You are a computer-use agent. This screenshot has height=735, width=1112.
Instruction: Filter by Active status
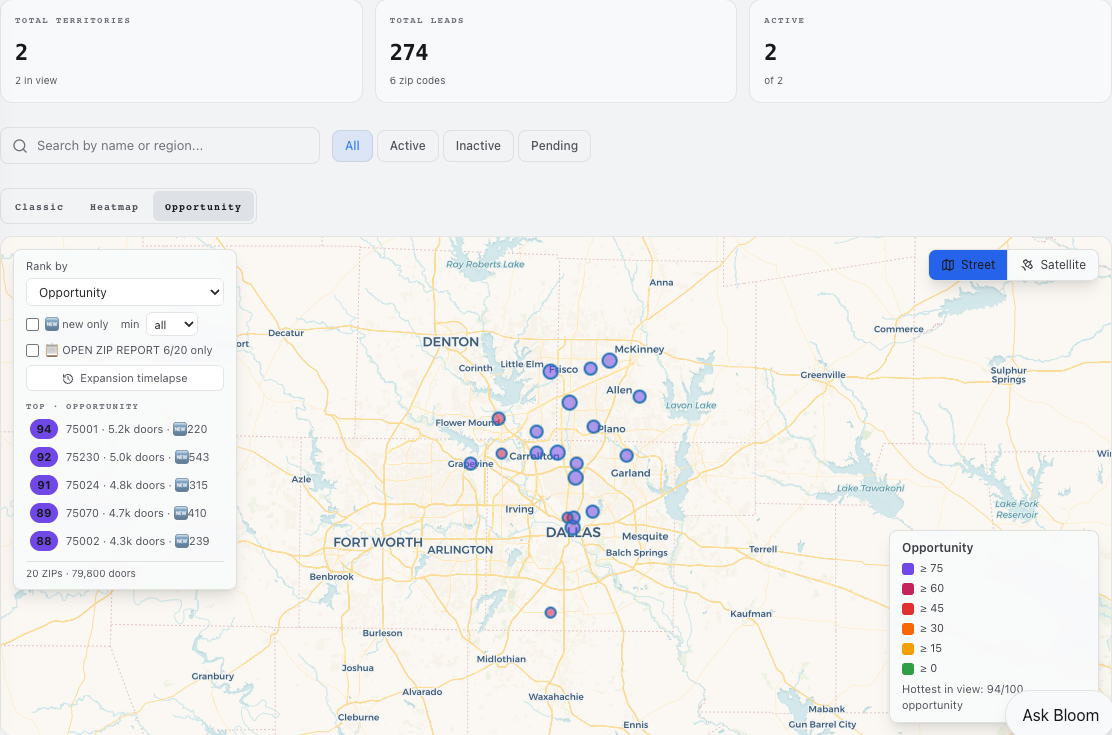(x=408, y=146)
